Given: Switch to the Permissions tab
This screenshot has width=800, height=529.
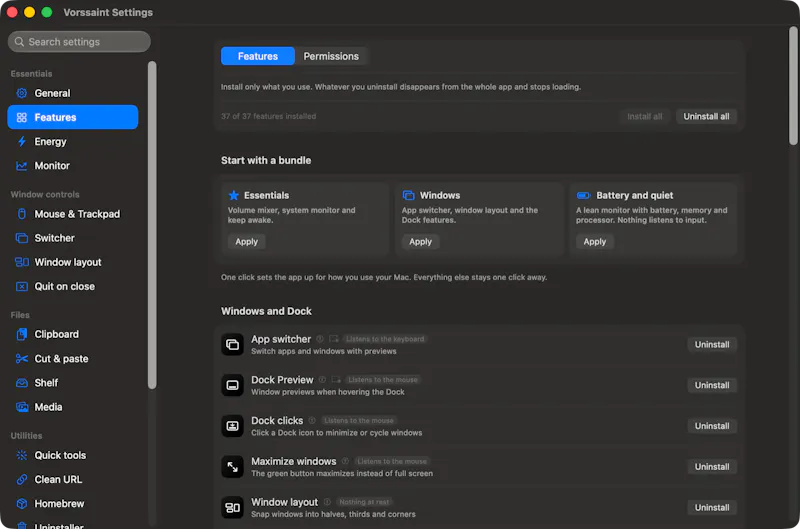Looking at the screenshot, I should 331,56.
